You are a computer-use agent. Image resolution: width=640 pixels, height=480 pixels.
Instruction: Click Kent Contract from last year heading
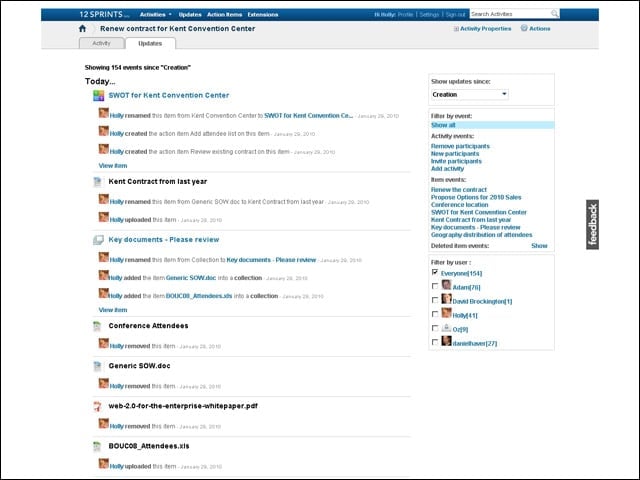[x=158, y=182]
